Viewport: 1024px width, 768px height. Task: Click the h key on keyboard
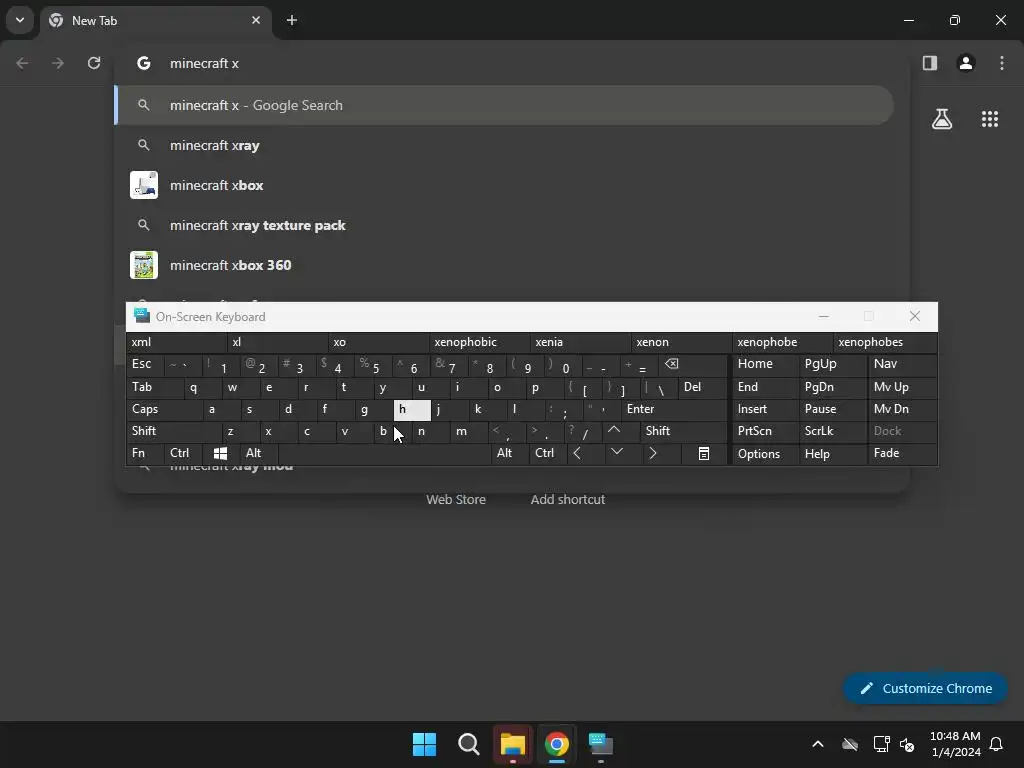(x=412, y=409)
